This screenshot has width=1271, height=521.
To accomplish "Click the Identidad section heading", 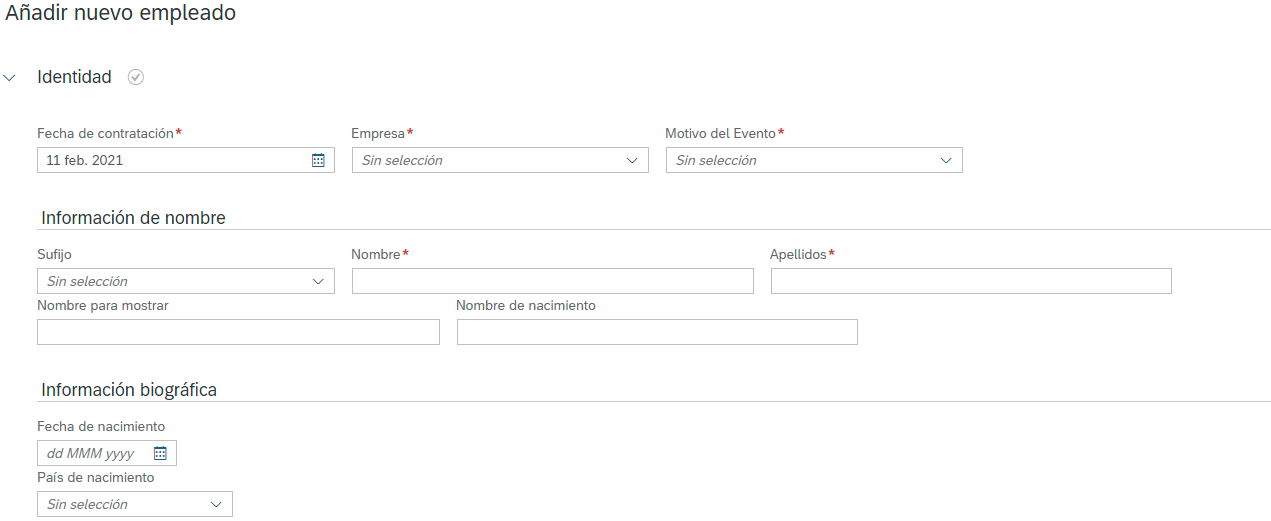I will click(74, 77).
